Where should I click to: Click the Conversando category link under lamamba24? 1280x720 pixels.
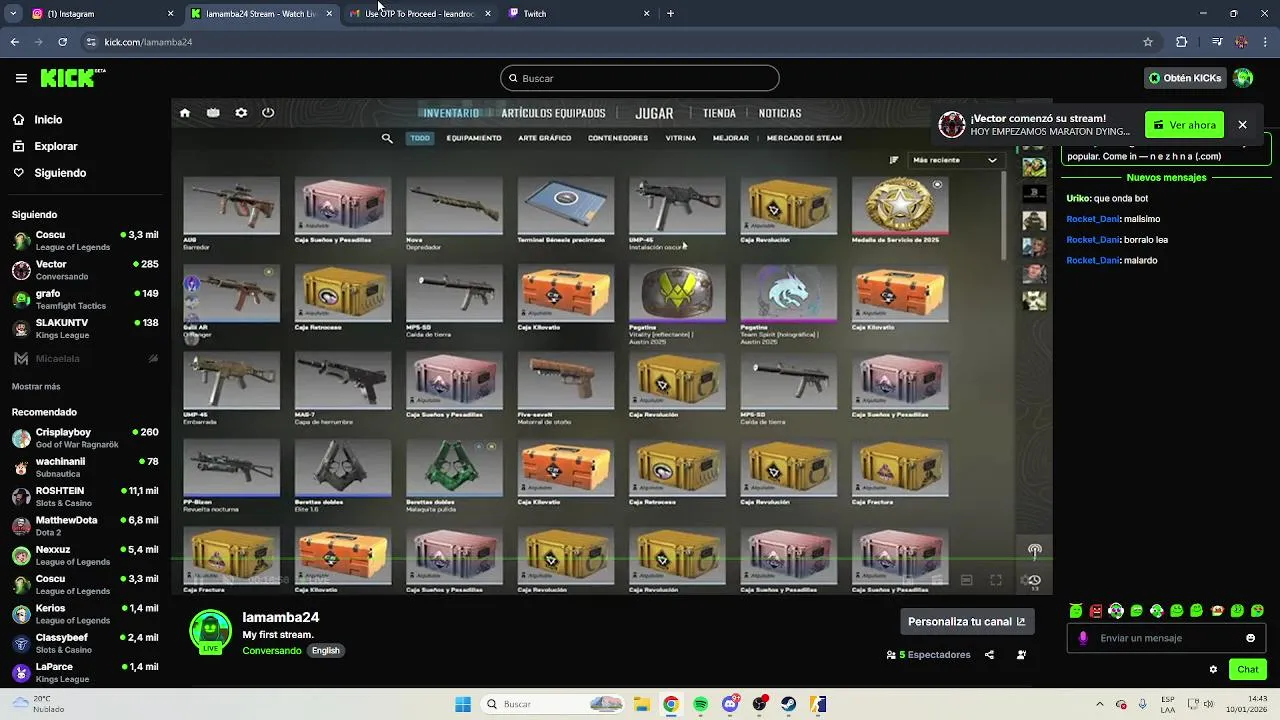click(272, 650)
